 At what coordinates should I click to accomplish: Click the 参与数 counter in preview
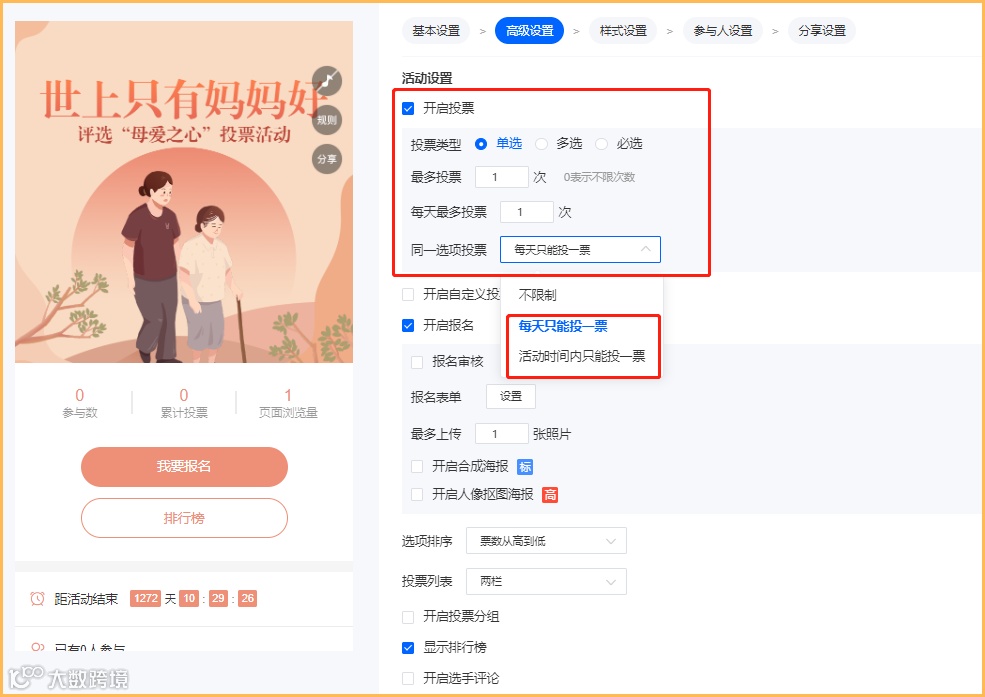(80, 403)
